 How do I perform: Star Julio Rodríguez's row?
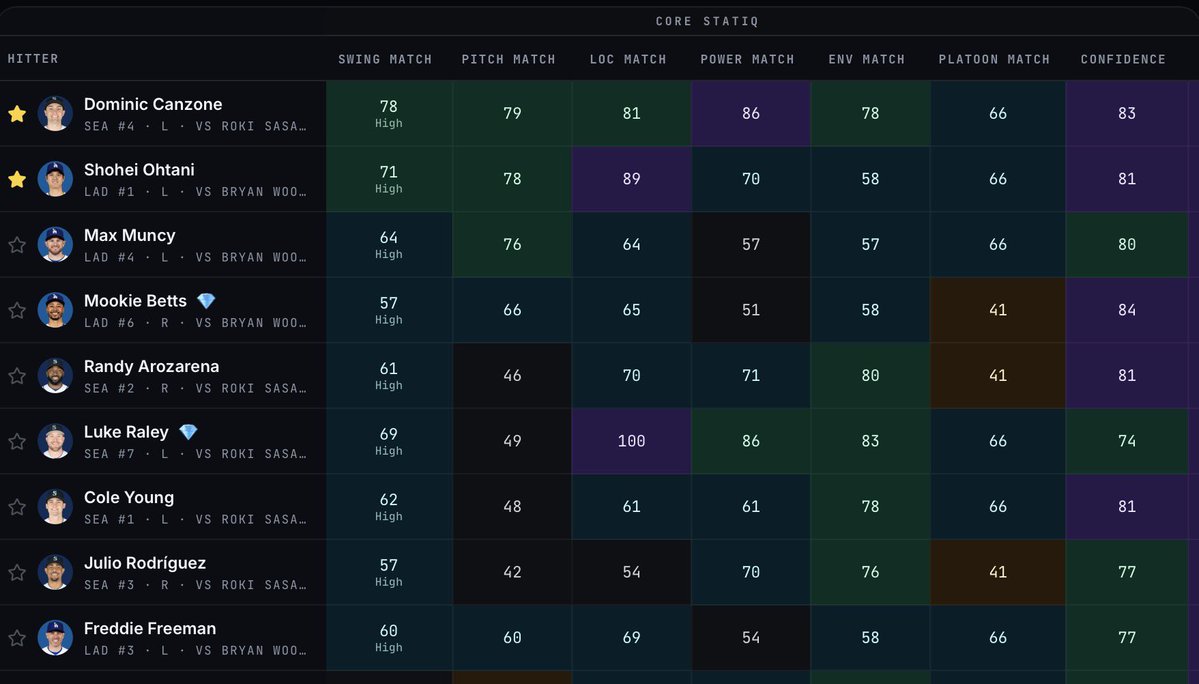click(17, 572)
